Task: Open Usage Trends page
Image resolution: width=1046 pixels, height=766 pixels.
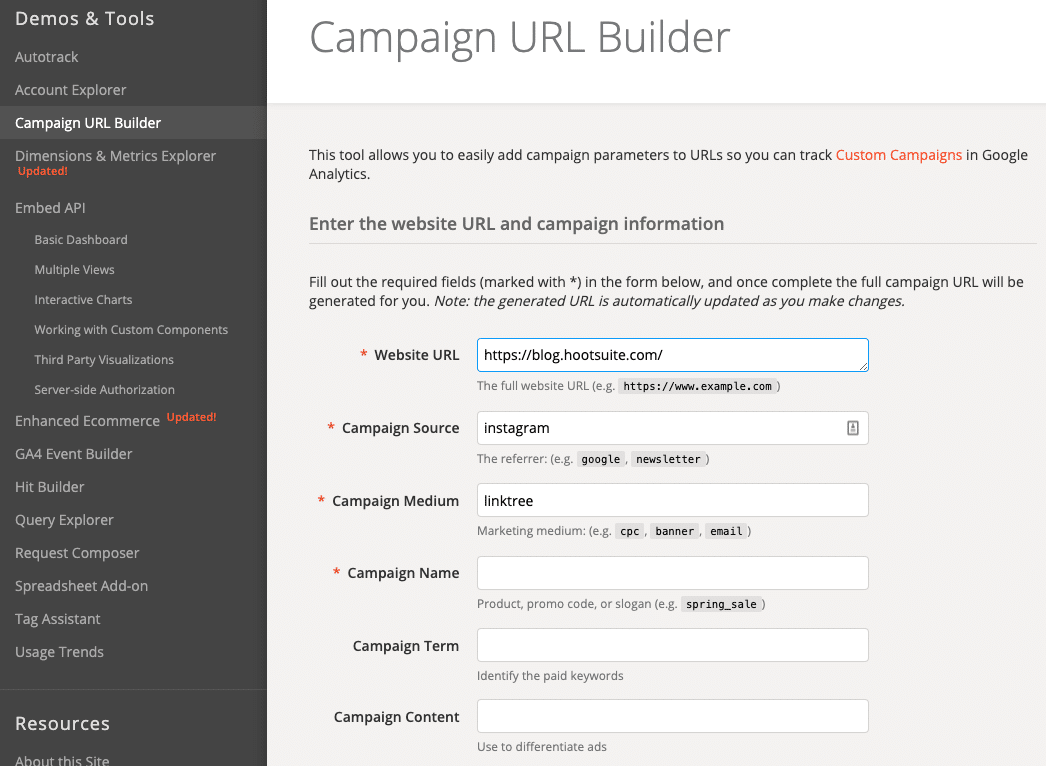Action: 59,652
